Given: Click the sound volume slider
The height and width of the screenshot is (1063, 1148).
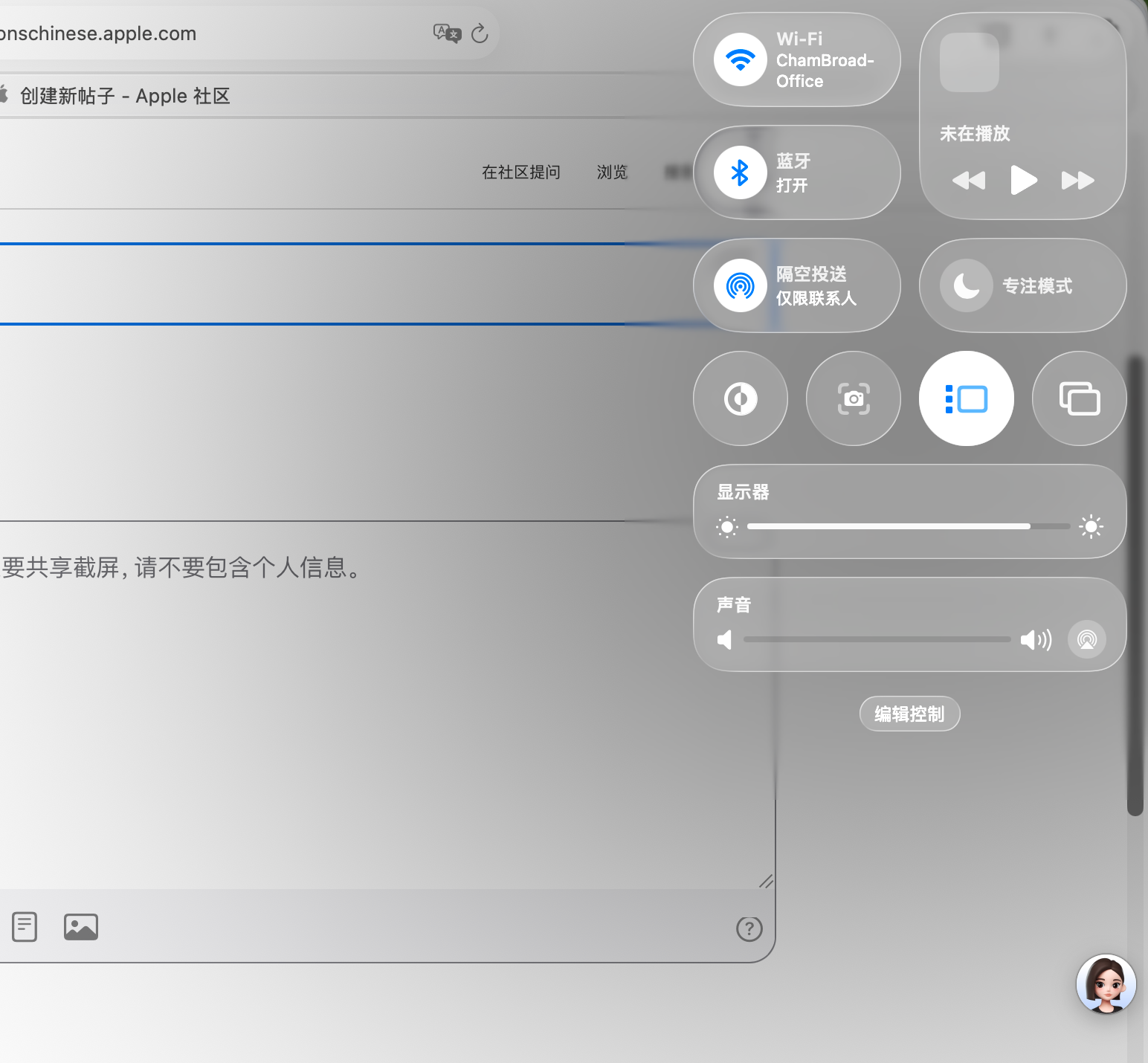Looking at the screenshot, I should 877,639.
